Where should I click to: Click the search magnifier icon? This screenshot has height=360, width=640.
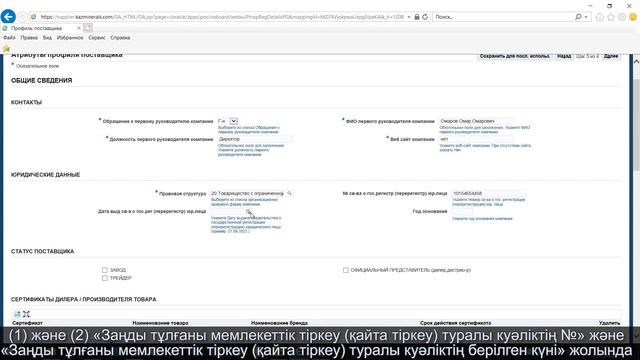578,17
